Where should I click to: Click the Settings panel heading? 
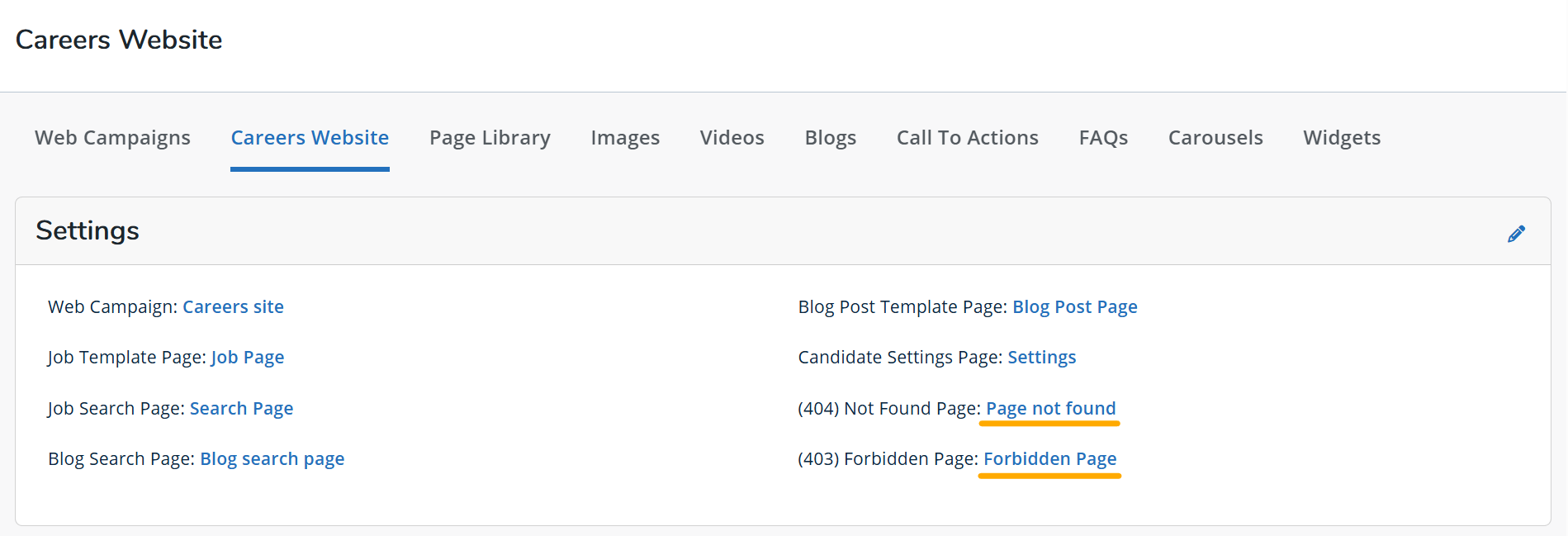[x=88, y=230]
